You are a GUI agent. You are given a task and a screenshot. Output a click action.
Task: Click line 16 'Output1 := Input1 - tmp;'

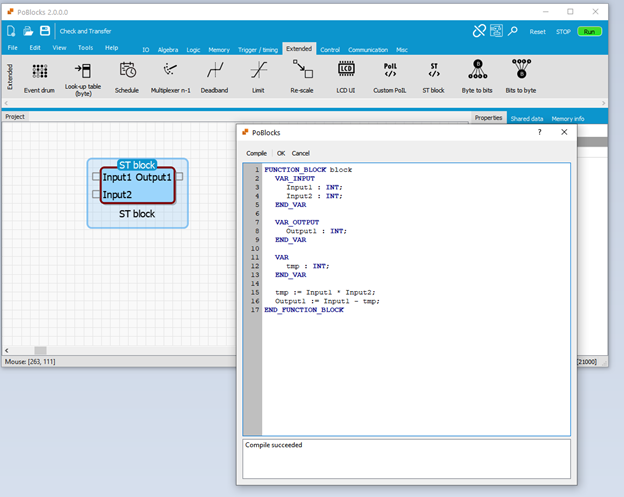click(327, 301)
